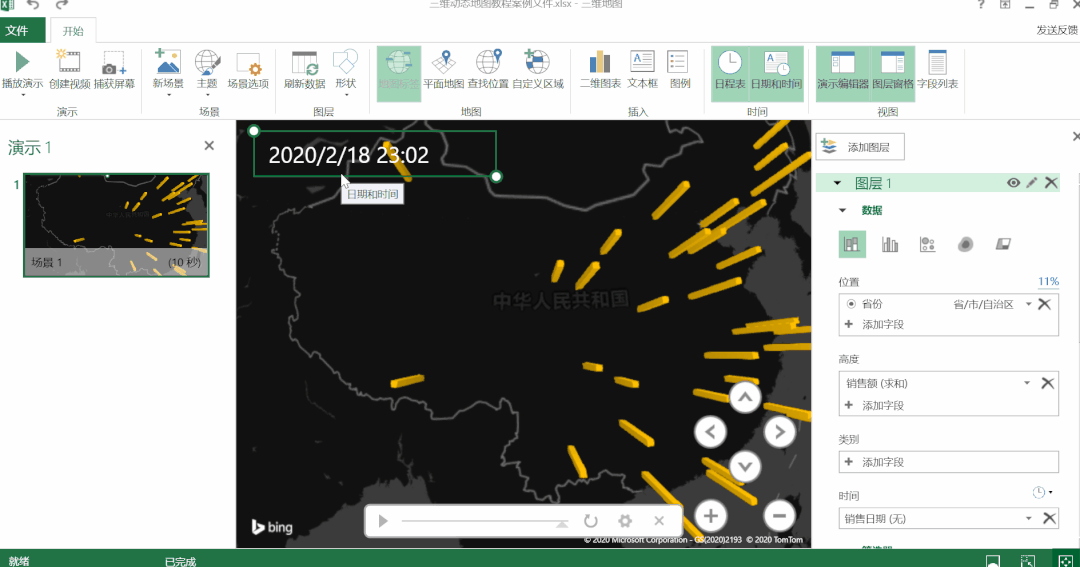
Task: Select the 开始 ribbon tab
Action: click(73, 31)
